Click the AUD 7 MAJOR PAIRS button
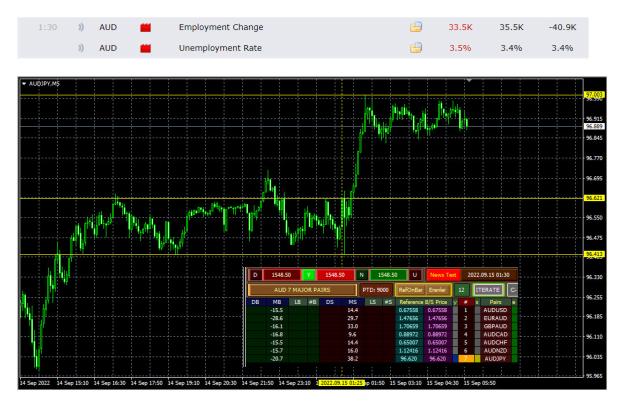Viewport: 625px width, 408px height. pos(302,290)
